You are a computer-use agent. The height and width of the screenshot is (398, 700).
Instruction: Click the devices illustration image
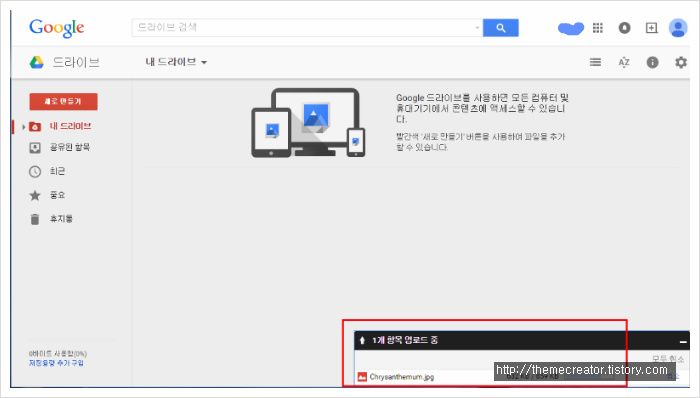pos(308,123)
